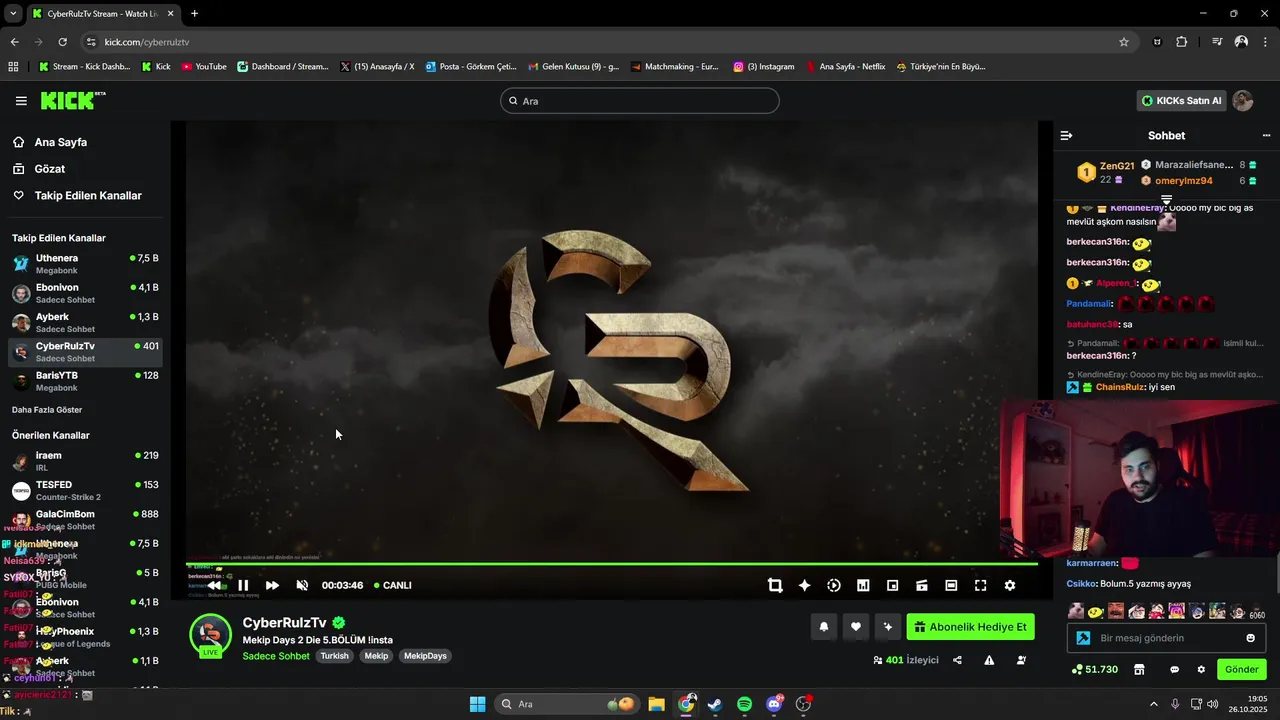Open player settings gear

pos(1010,586)
